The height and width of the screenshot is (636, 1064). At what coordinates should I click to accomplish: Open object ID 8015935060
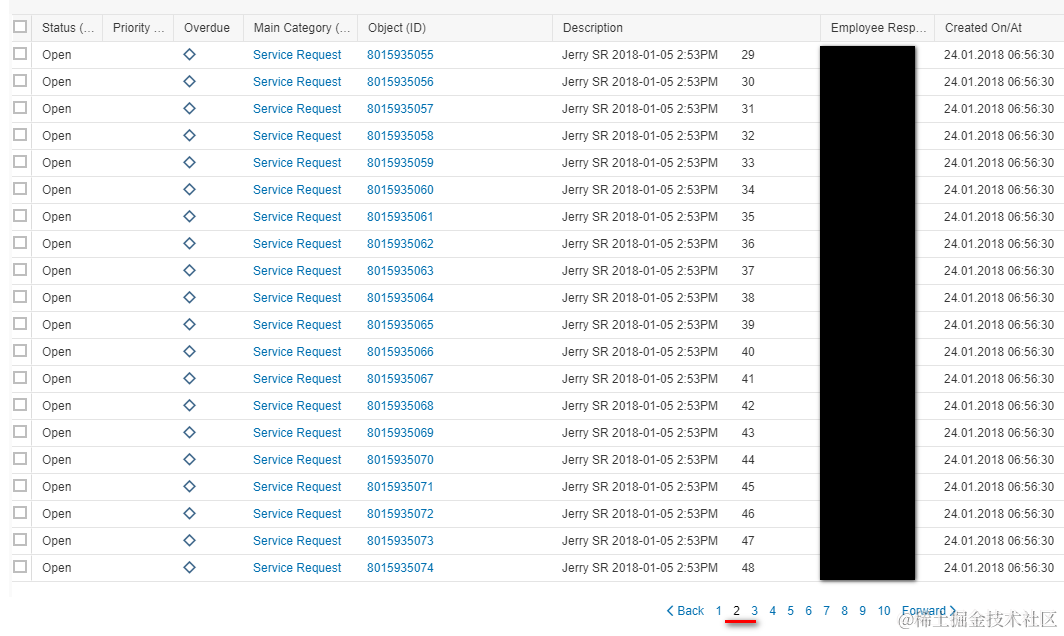[400, 190]
